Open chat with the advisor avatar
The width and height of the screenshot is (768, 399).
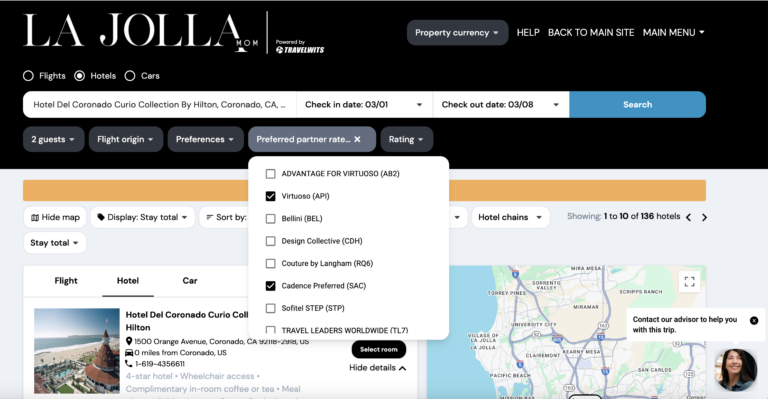pyautogui.click(x=736, y=370)
